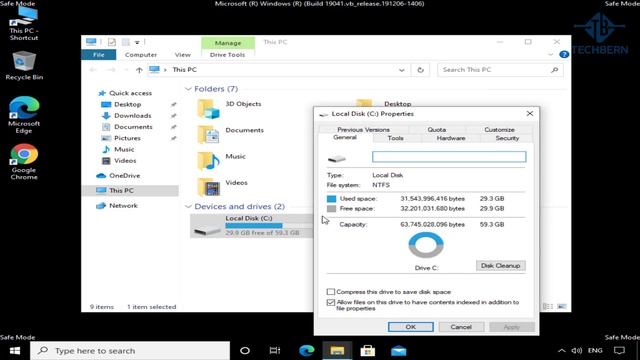This screenshot has width=640, height=360.
Task: Open Task View on the taskbar
Action: tap(275, 351)
